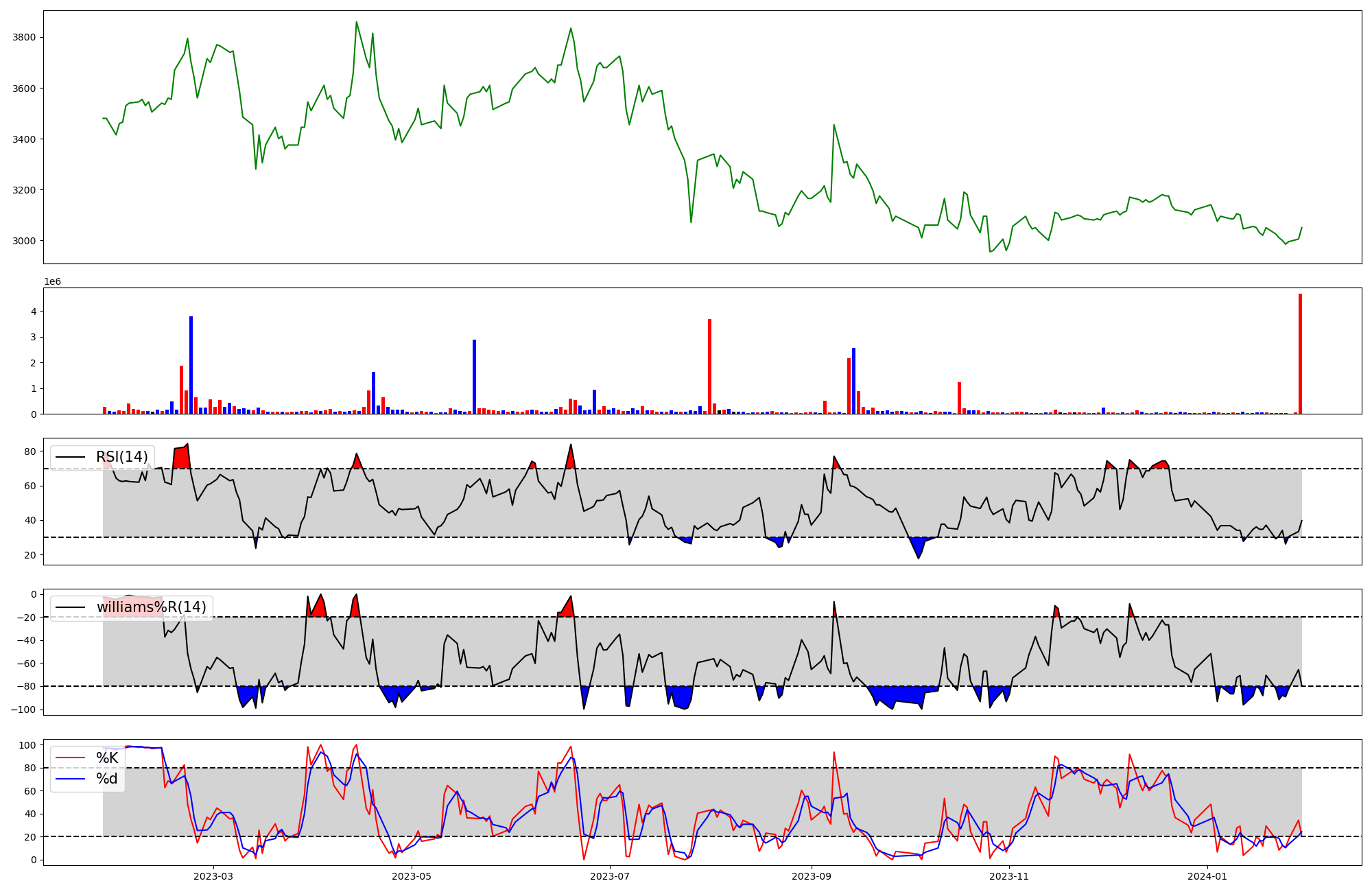
Task: Click the 1e6 scale label above volume chart
Action: (53, 282)
